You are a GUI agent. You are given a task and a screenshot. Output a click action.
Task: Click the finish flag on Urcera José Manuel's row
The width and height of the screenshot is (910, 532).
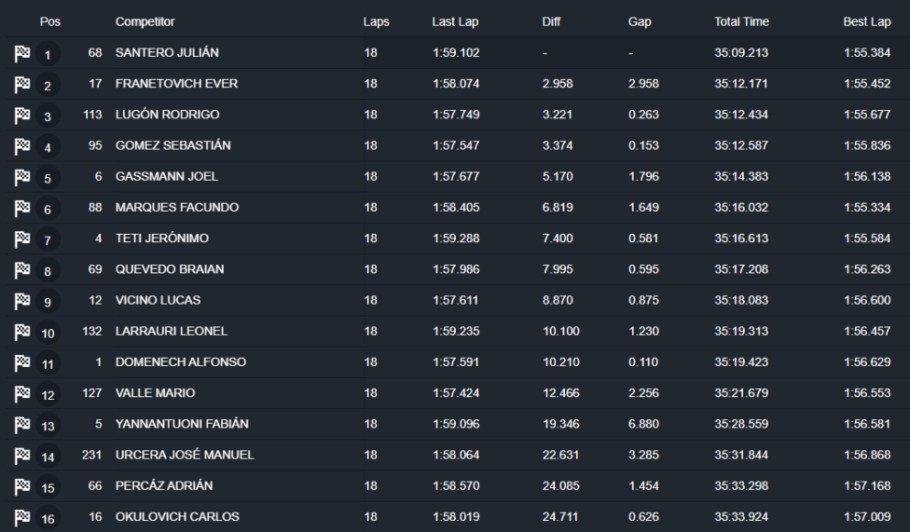(22, 455)
